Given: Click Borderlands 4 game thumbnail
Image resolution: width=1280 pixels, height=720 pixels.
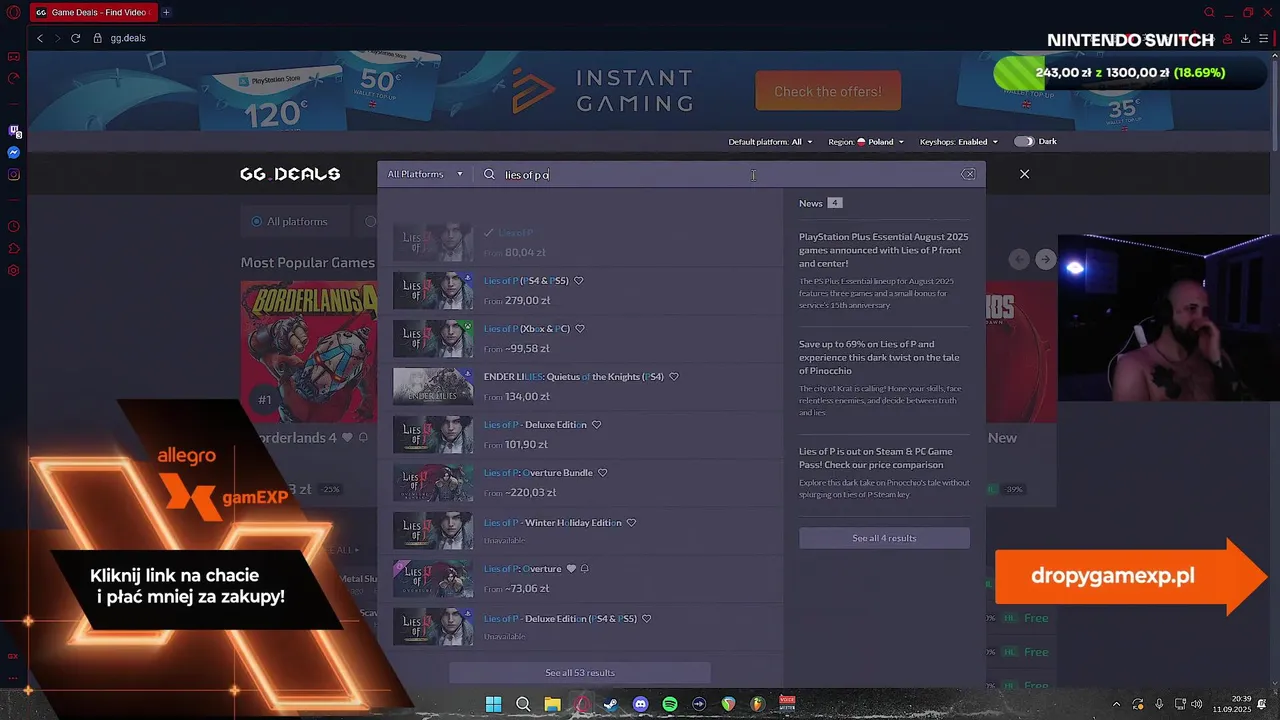Looking at the screenshot, I should [x=308, y=350].
